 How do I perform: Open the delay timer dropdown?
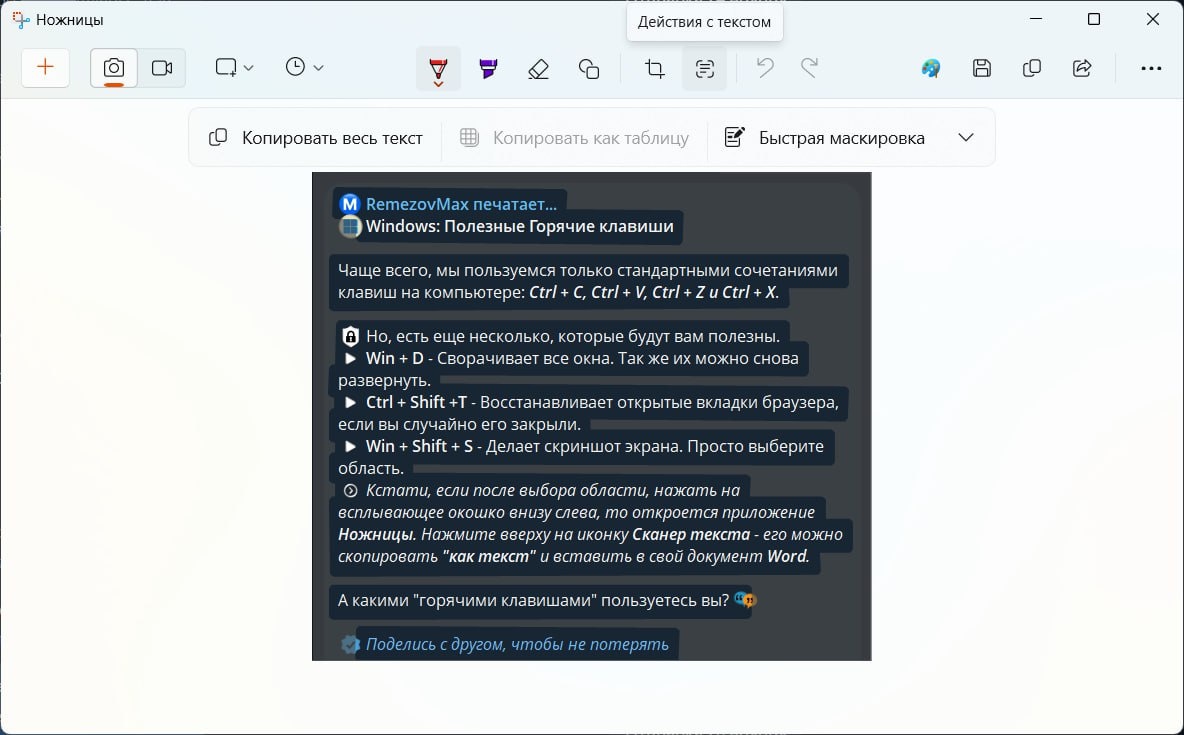pos(304,68)
